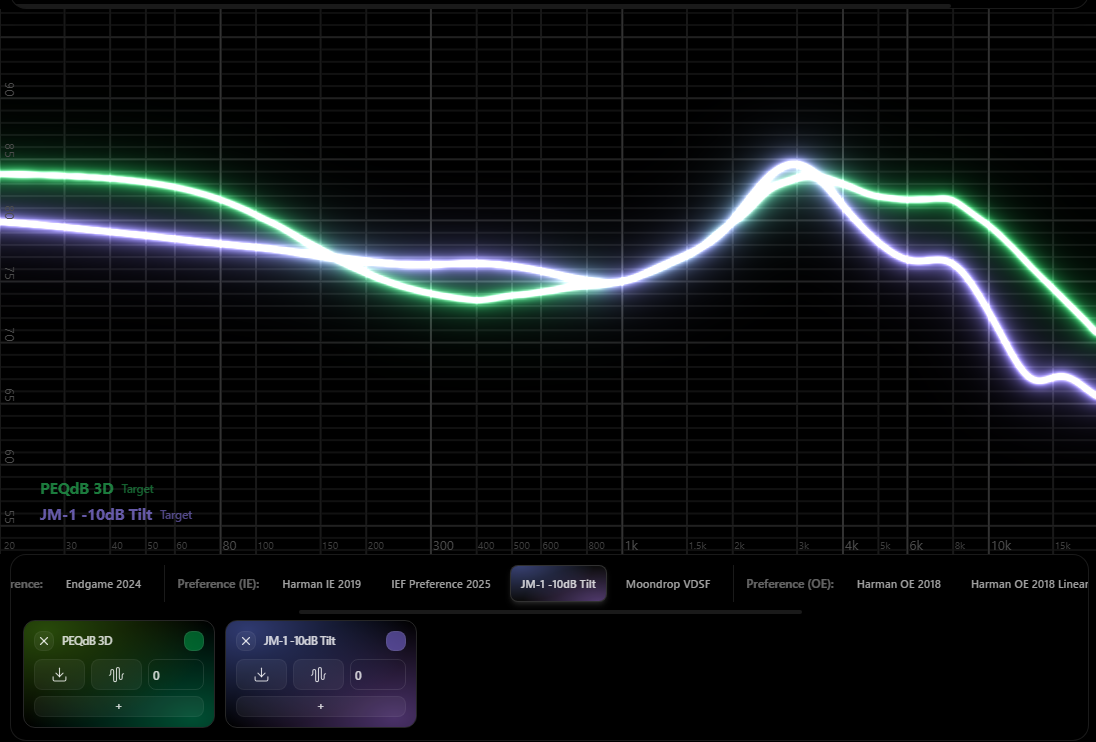
Task: Click the Preference (OE): group label
Action: tap(790, 584)
